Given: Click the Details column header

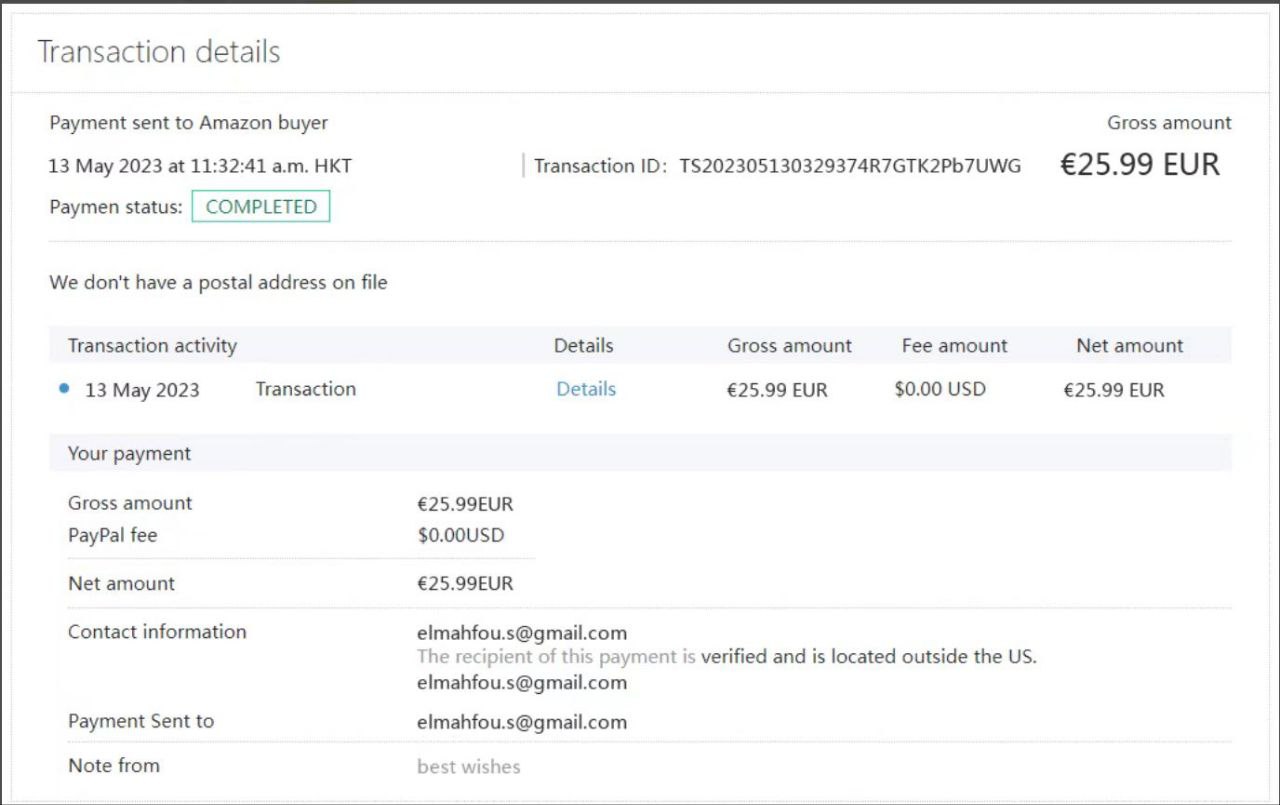Looking at the screenshot, I should pos(583,346).
